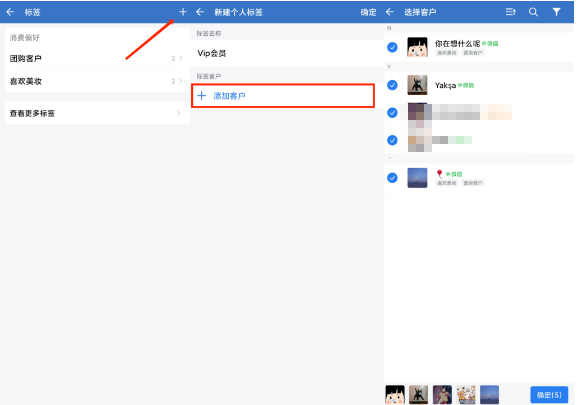Open the funnel filter icon

click(x=556, y=12)
